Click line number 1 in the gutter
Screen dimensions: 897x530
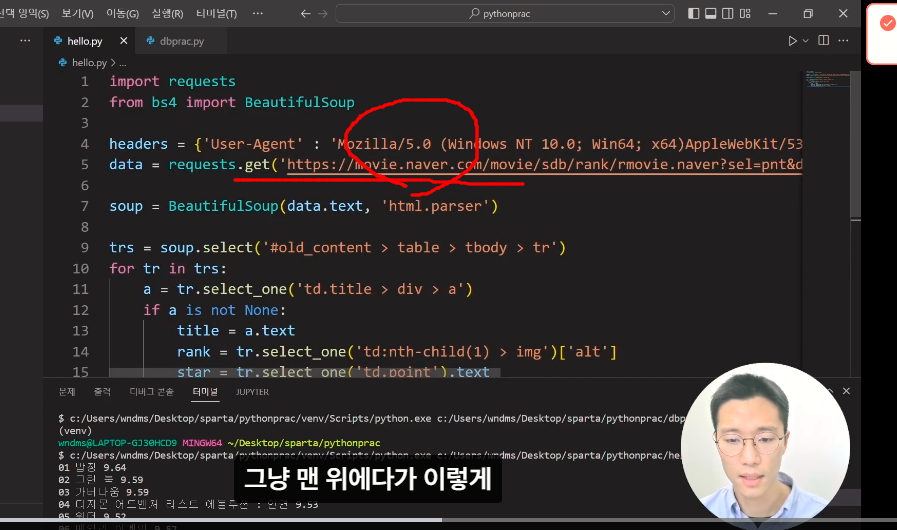(x=84, y=81)
